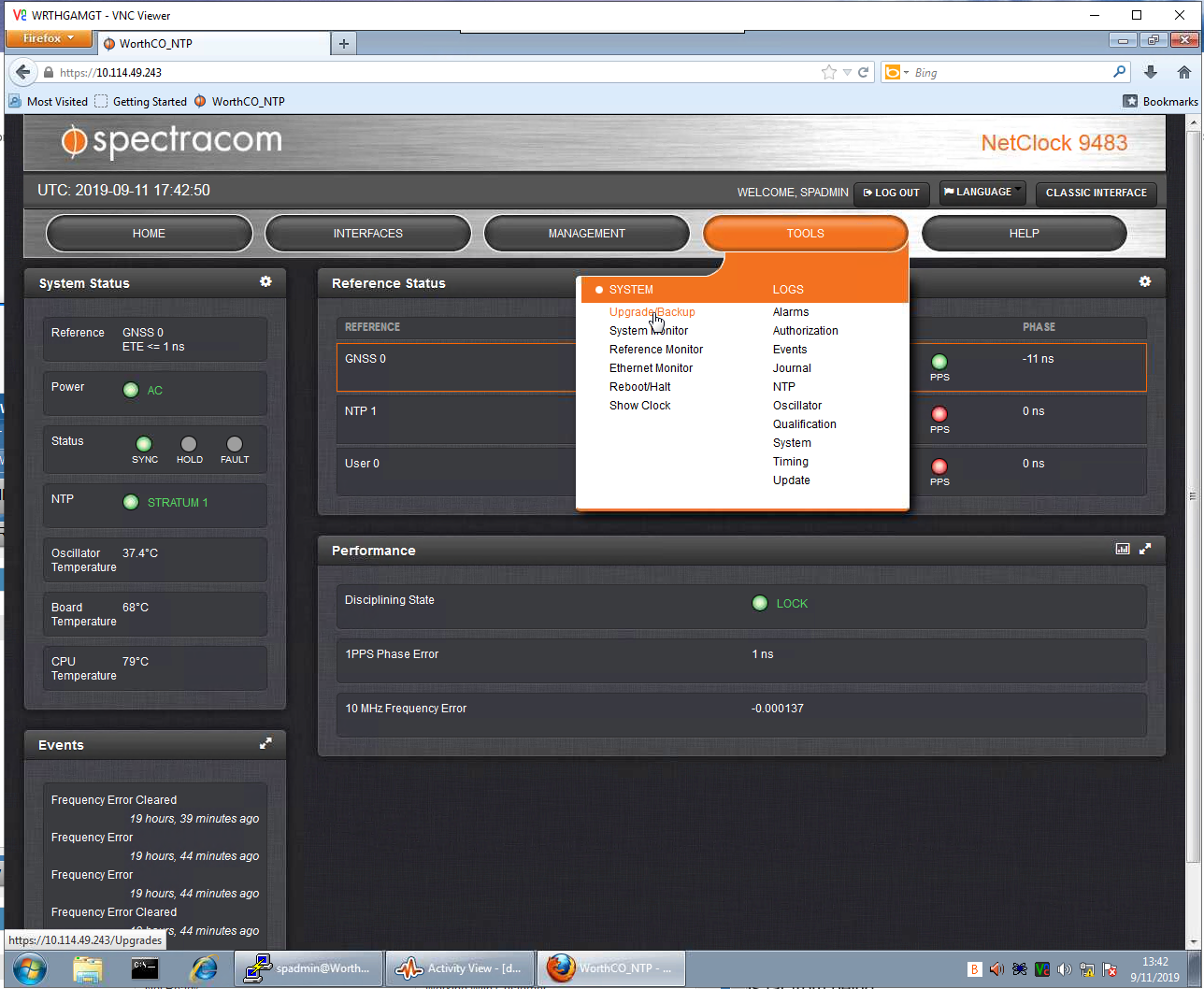This screenshot has width=1204, height=989.
Task: Expand the Performance panel
Action: pos(1145,549)
